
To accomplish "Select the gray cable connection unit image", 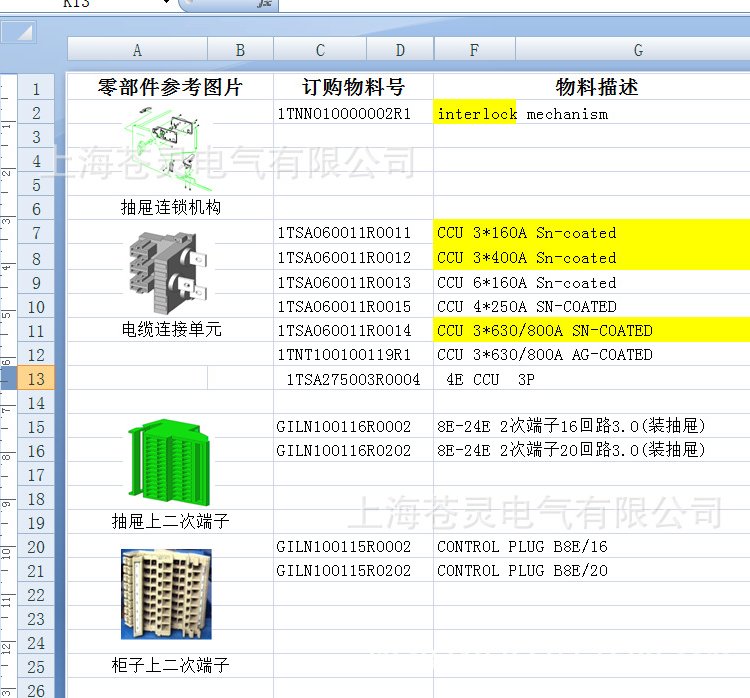I will [x=167, y=271].
